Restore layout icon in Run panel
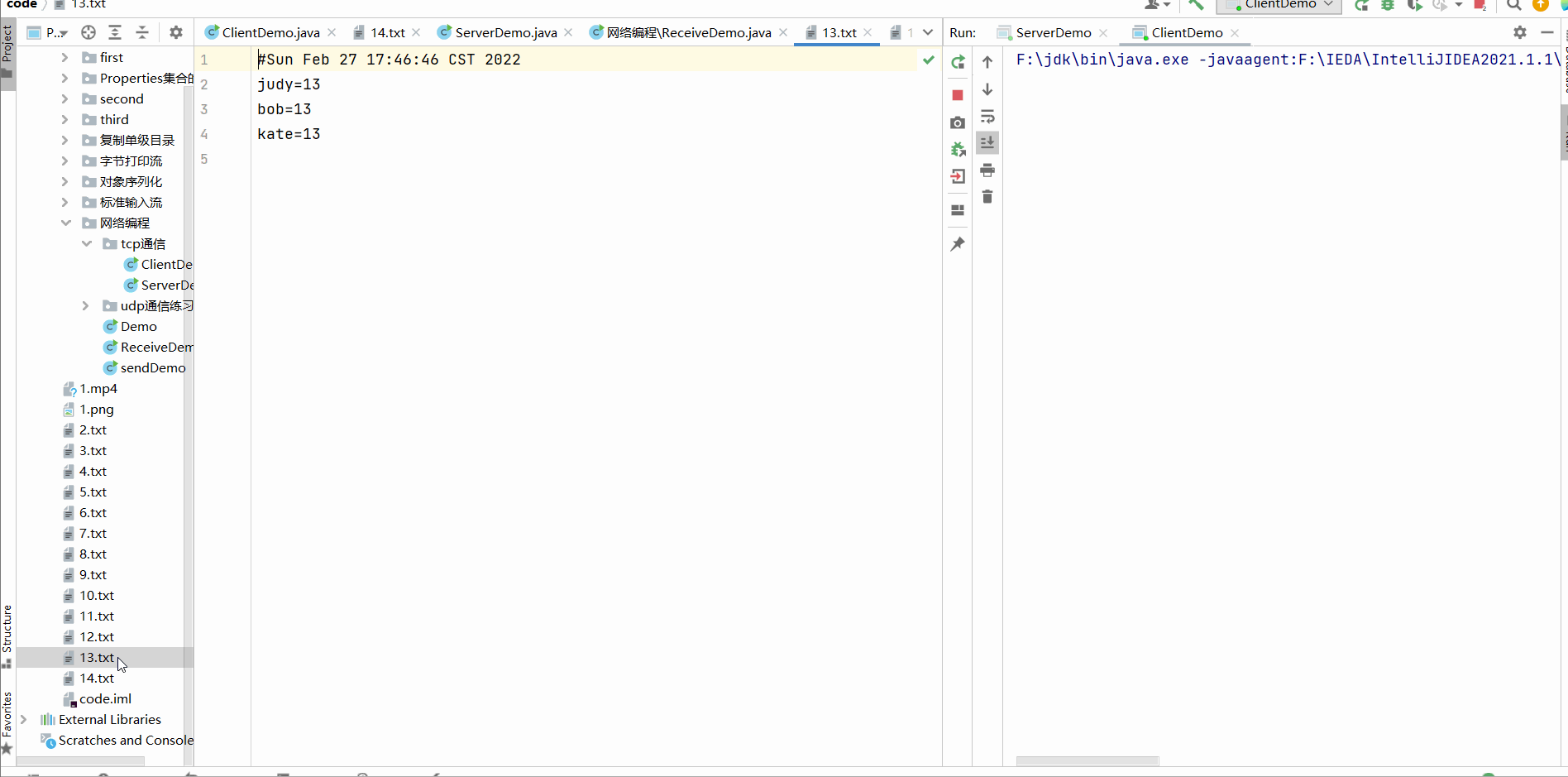1568x777 pixels. pyautogui.click(x=958, y=210)
